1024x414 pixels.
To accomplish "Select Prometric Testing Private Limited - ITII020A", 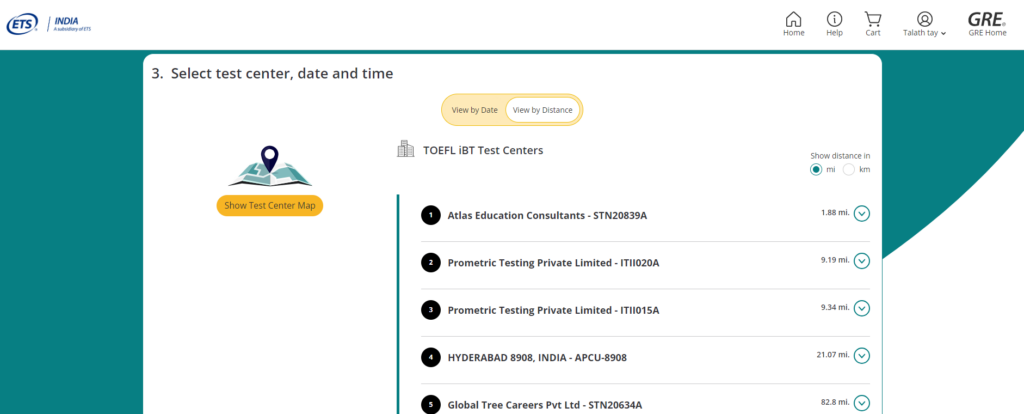I will click(x=553, y=263).
